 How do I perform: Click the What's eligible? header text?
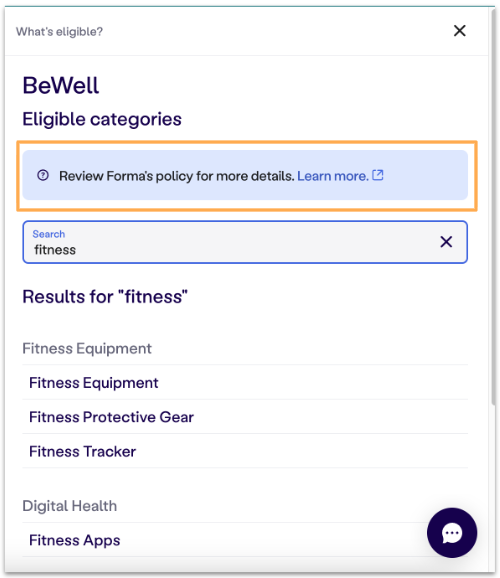59,32
